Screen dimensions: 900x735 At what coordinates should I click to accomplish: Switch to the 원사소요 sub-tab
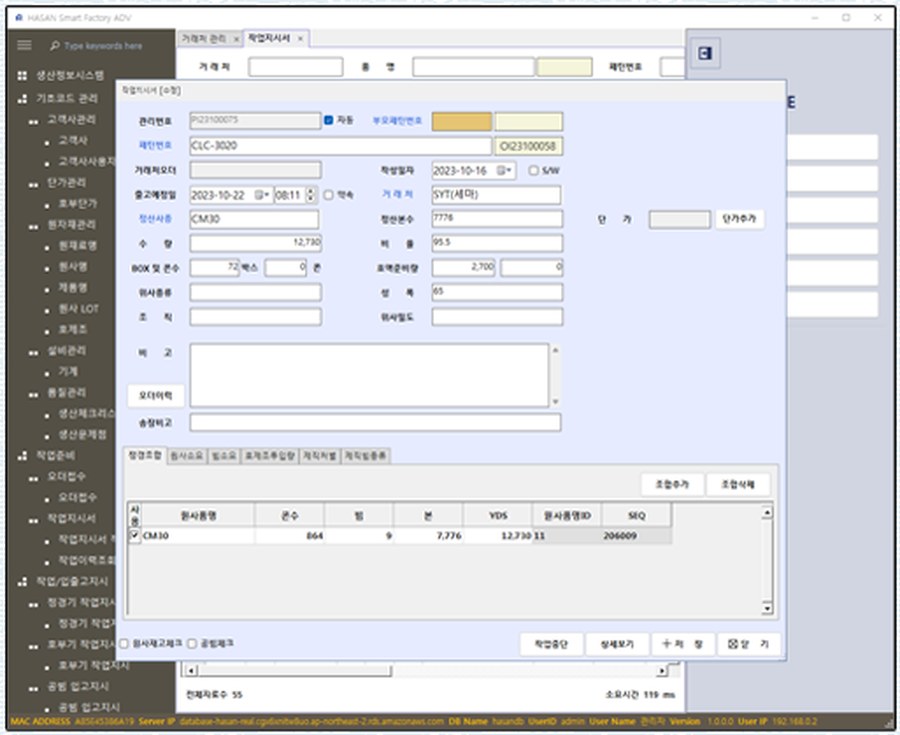[186, 456]
